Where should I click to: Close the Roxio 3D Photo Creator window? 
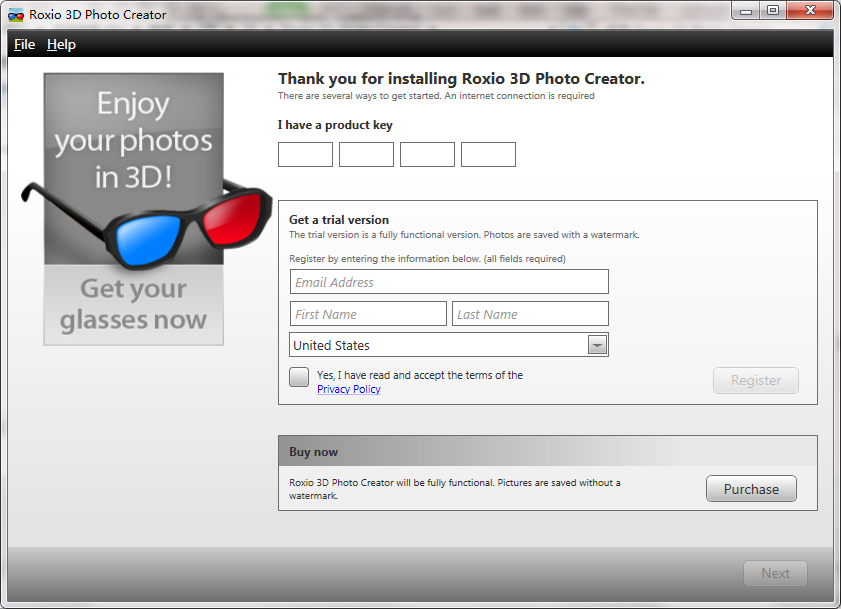tap(810, 11)
